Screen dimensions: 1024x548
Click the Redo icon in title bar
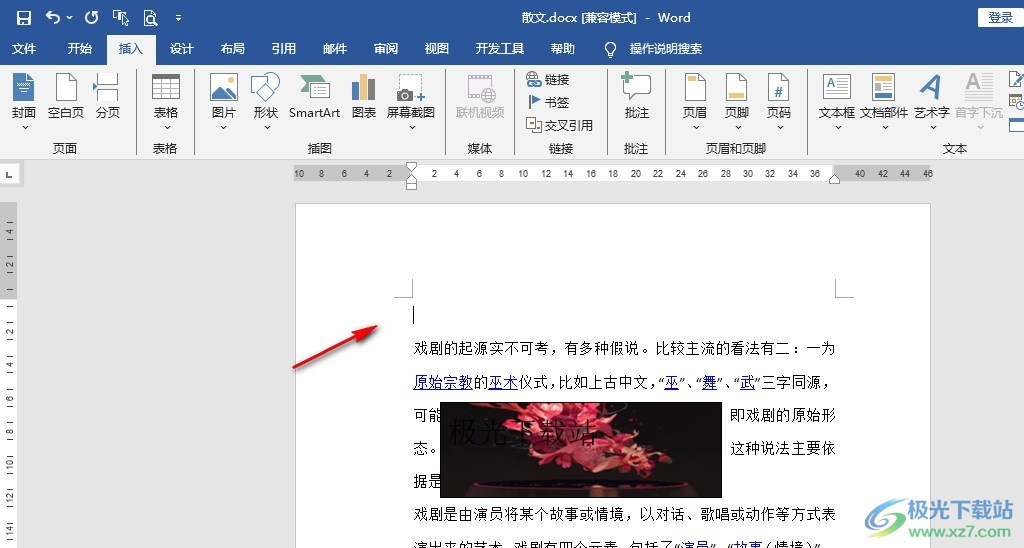point(91,18)
